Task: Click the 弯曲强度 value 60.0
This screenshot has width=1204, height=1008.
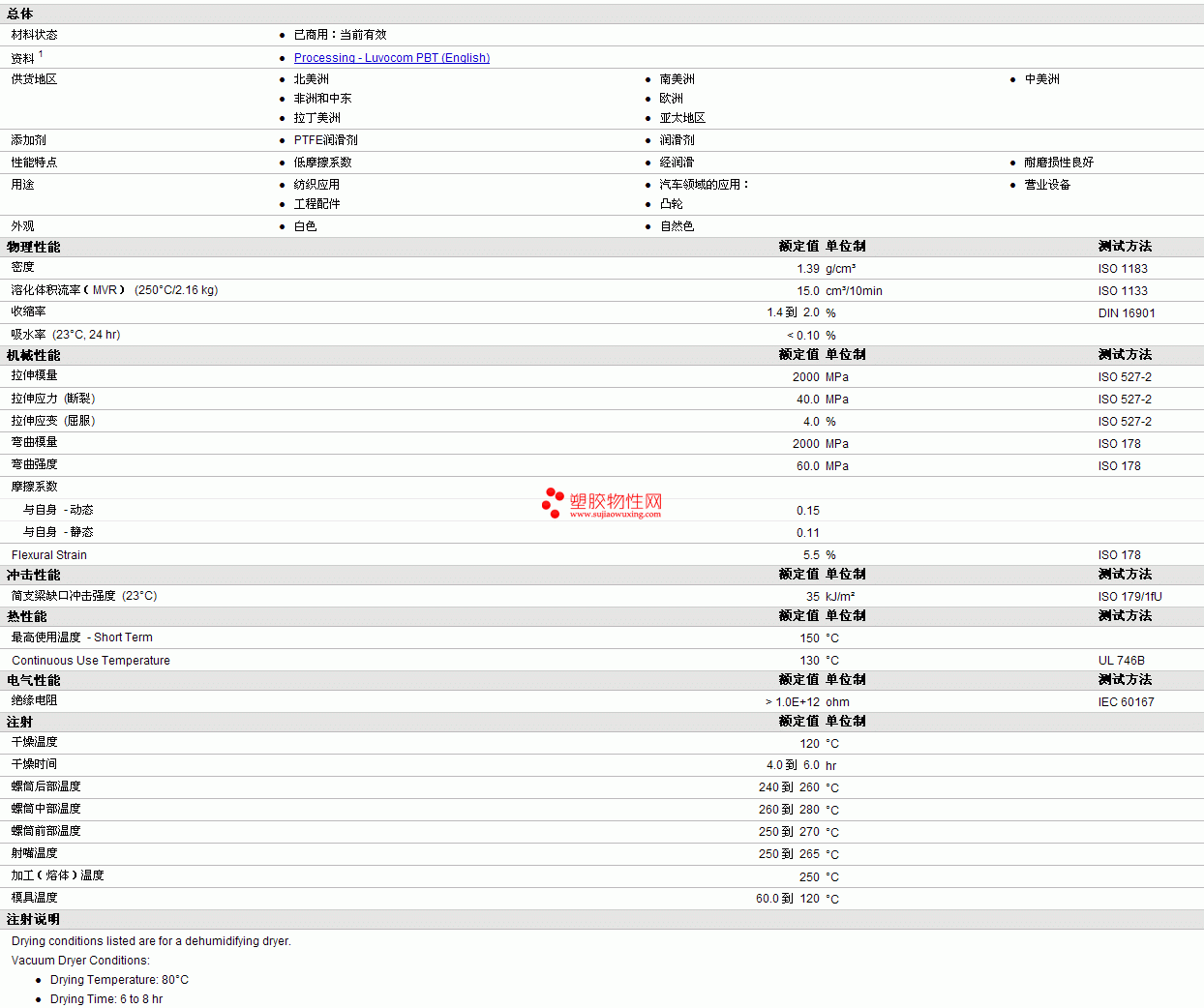Action: coord(808,466)
